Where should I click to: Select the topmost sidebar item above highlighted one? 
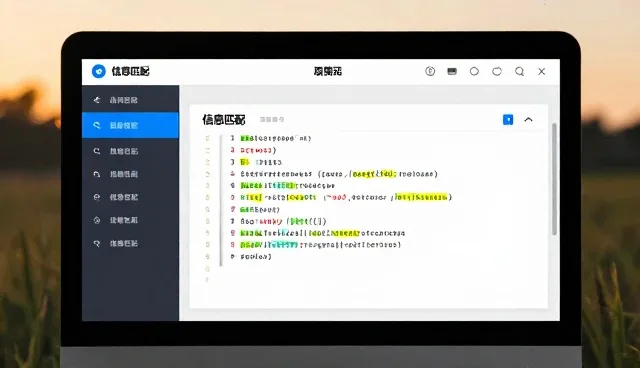pyautogui.click(x=130, y=100)
